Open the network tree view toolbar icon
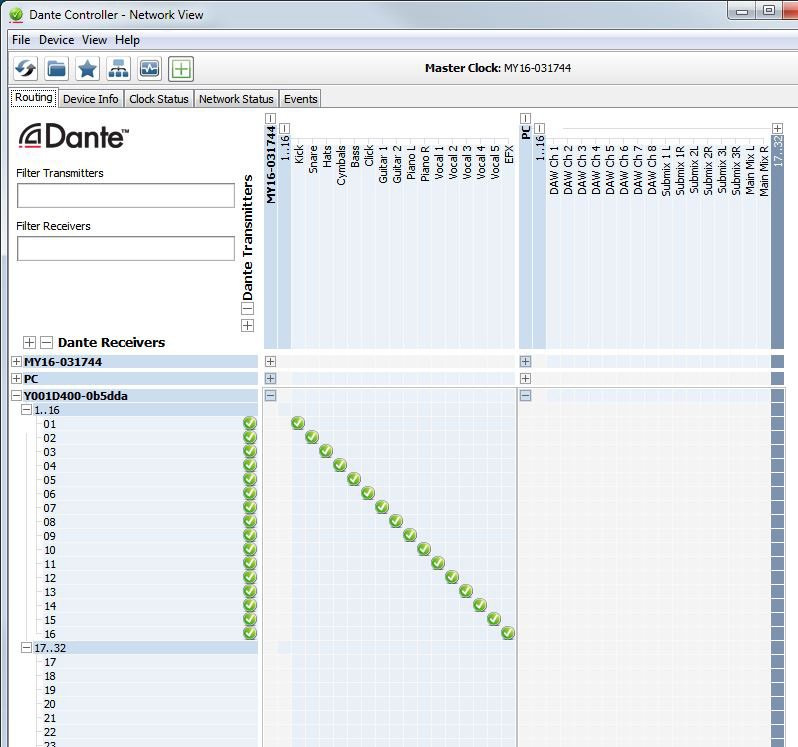 (119, 69)
